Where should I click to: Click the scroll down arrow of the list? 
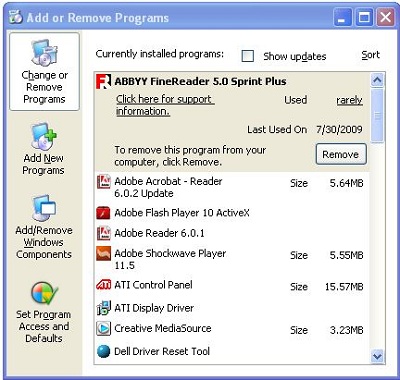[377, 356]
